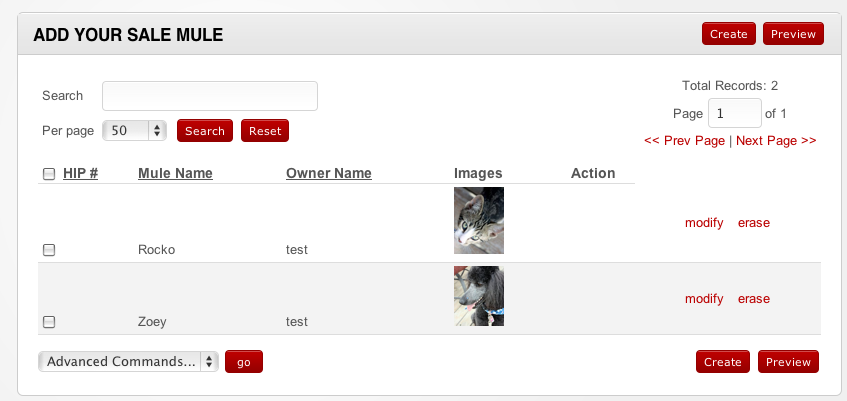Expand the Advanced Commands dropdown

(x=128, y=362)
